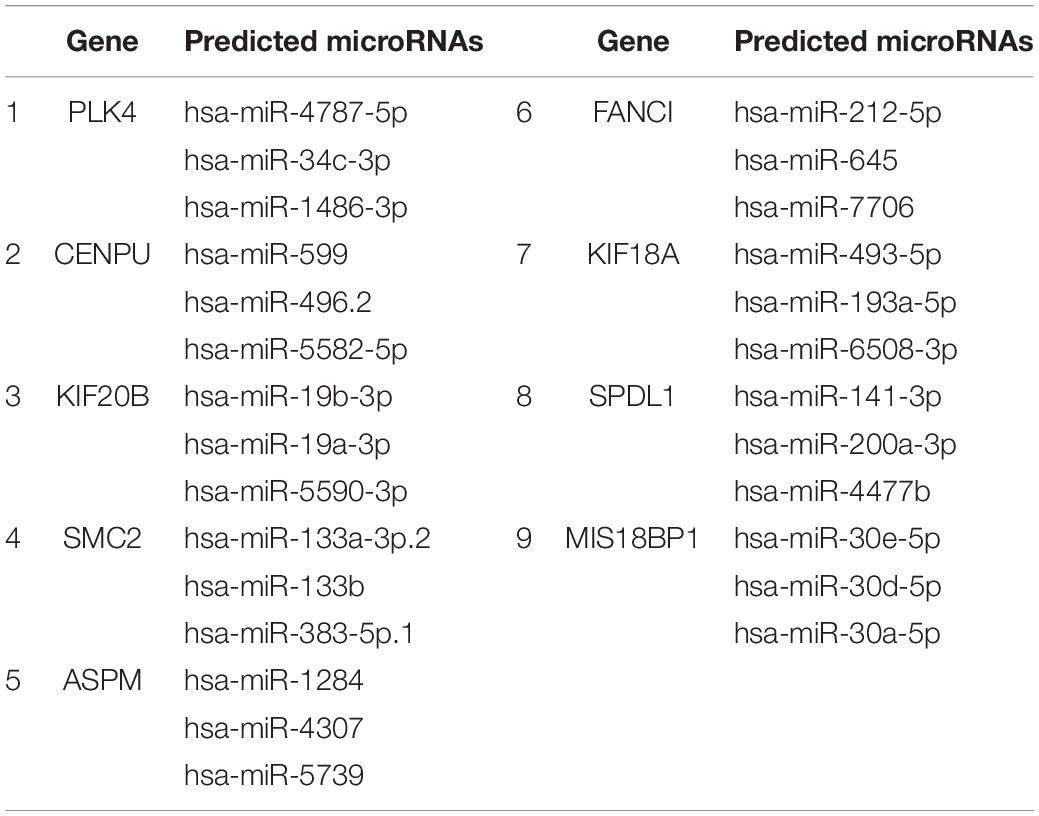This screenshot has width=1039, height=816.
Task: Click the PLK4 gene cell
Action: coord(102,112)
